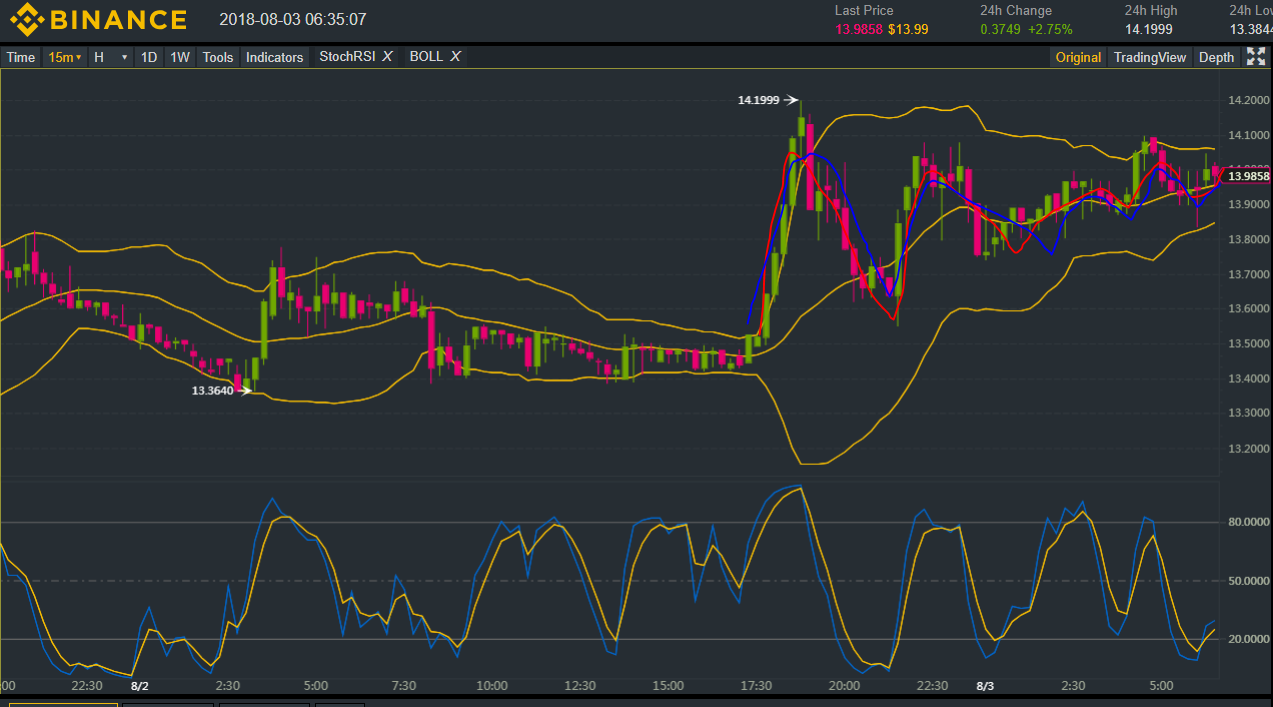1273x707 pixels.
Task: Click the Binance logo
Action: [98, 19]
